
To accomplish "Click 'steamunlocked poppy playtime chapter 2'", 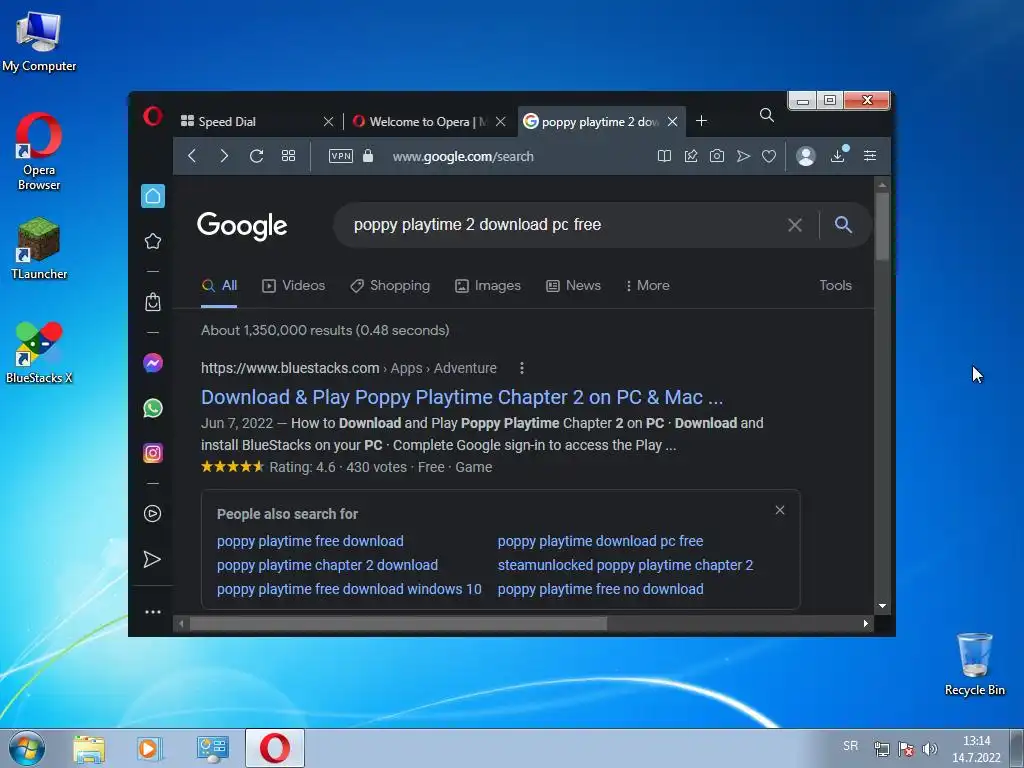I will [x=625, y=566].
